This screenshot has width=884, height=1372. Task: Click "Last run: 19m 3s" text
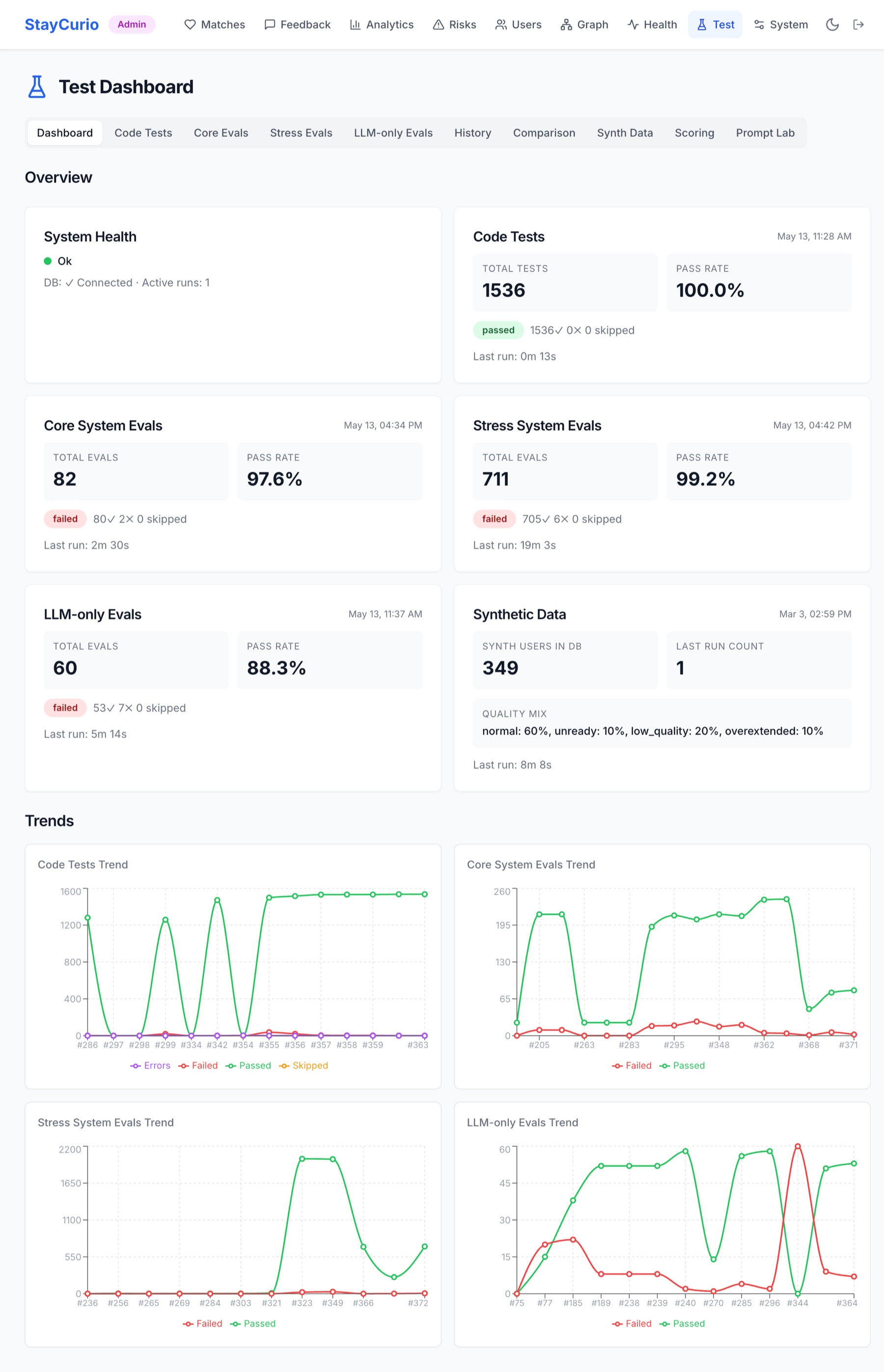pyautogui.click(x=514, y=545)
